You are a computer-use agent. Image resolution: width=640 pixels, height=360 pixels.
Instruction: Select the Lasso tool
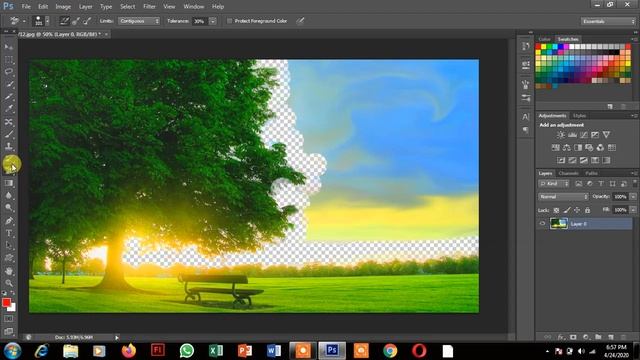(x=9, y=72)
